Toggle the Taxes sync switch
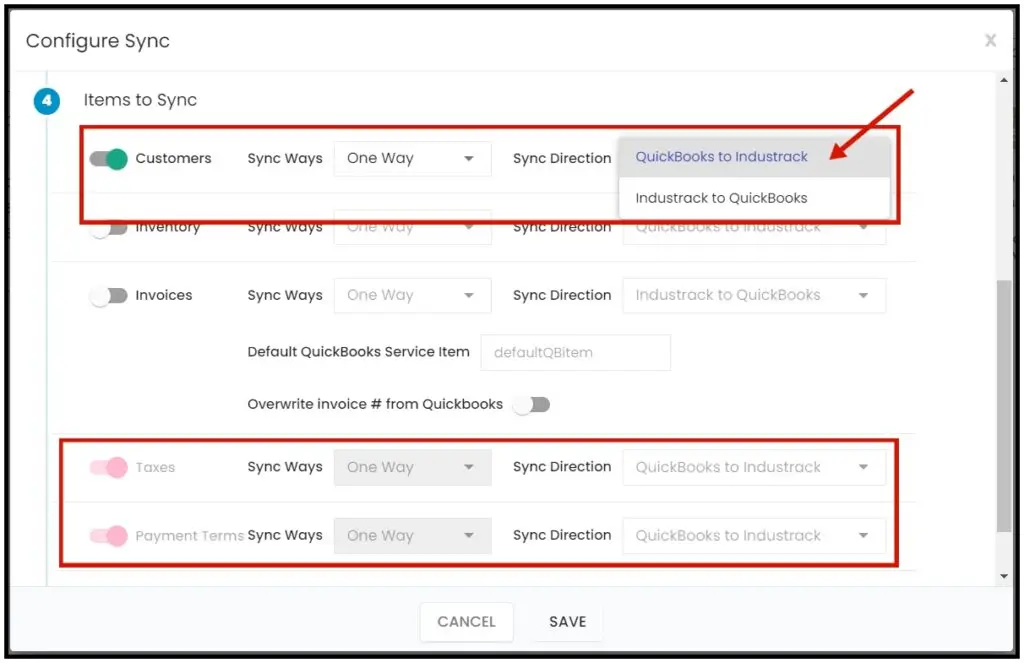1024x663 pixels. [108, 468]
